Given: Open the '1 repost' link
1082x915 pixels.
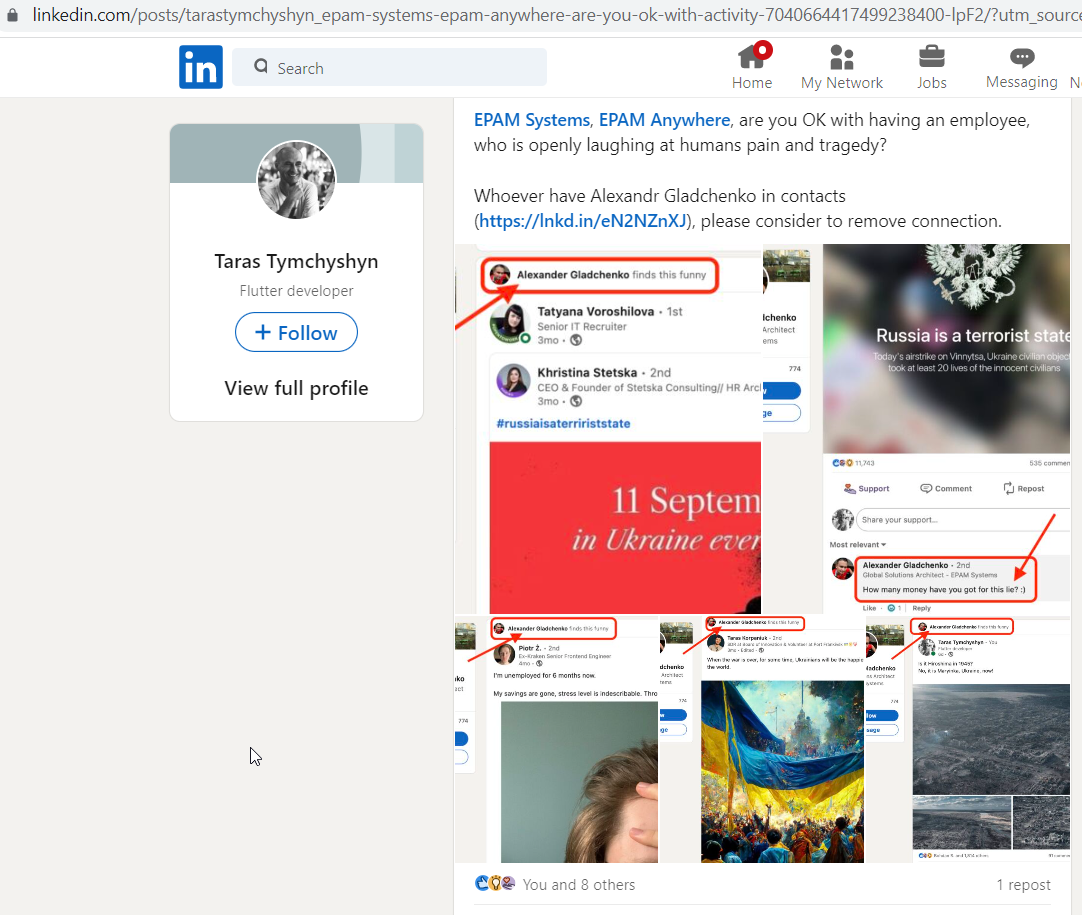Looking at the screenshot, I should coord(1023,885).
